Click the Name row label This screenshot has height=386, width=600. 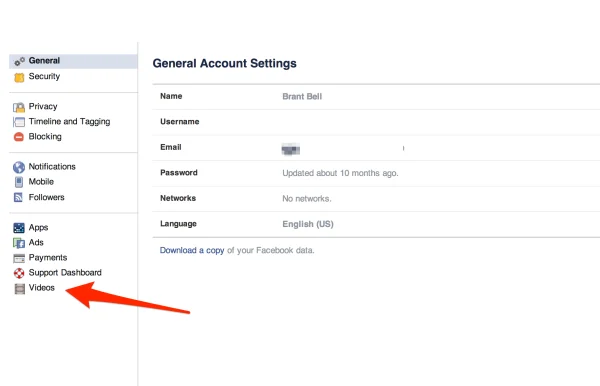pos(171,96)
